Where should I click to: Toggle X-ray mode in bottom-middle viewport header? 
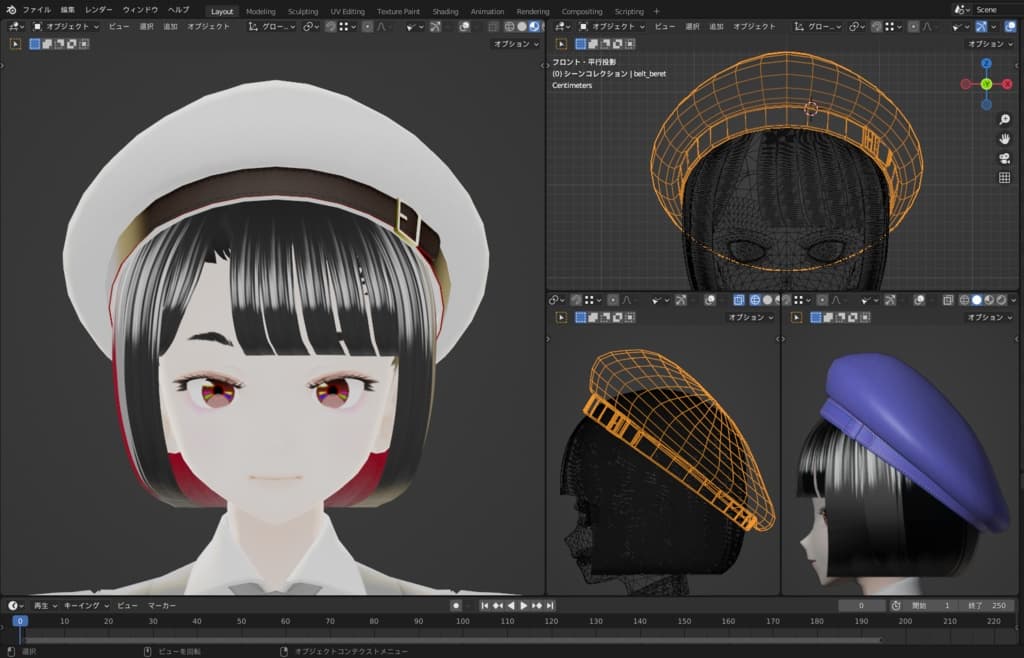(739, 300)
